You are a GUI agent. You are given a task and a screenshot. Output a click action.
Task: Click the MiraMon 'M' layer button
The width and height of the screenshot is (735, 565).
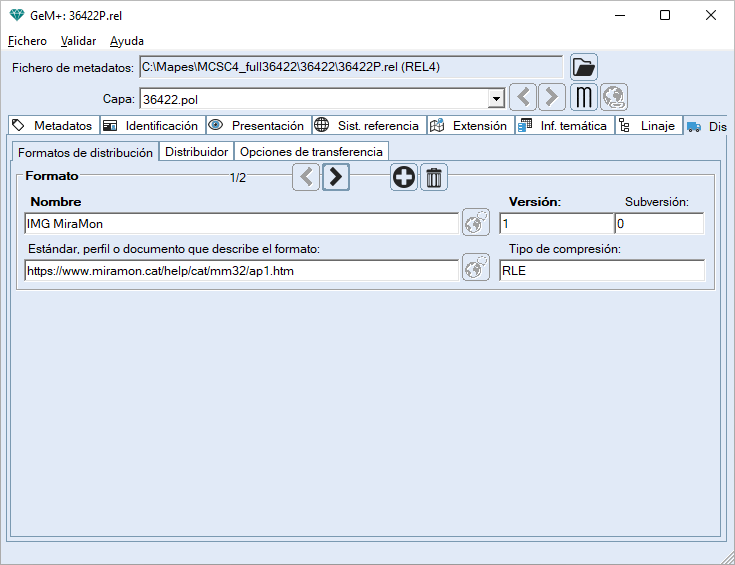(584, 97)
